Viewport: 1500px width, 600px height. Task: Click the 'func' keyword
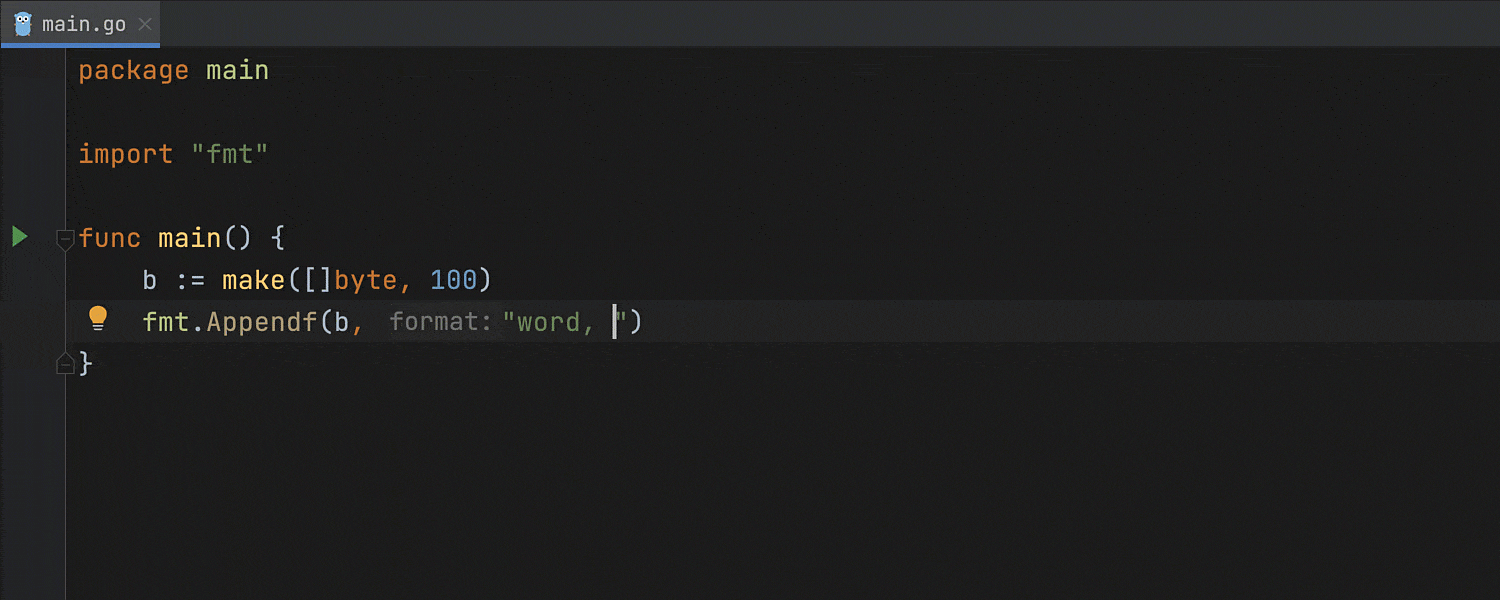110,239
